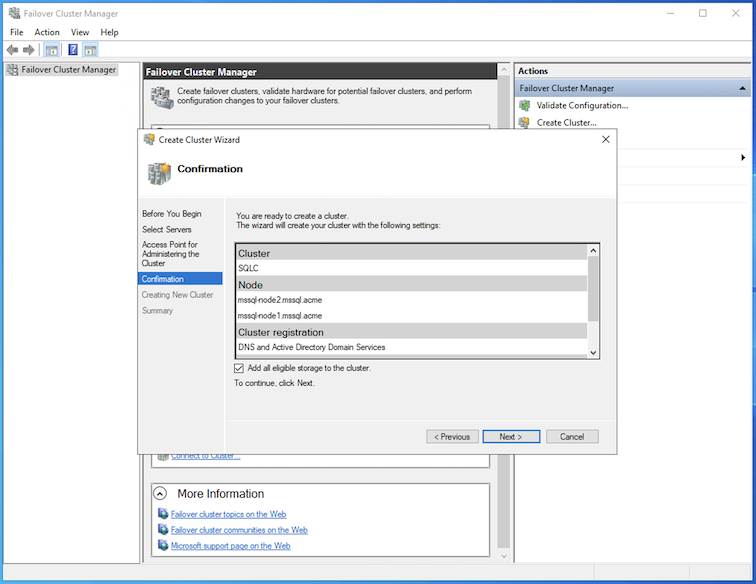756x584 pixels.
Task: Expand the submenu arrow in the Actions pane
Action: click(743, 157)
